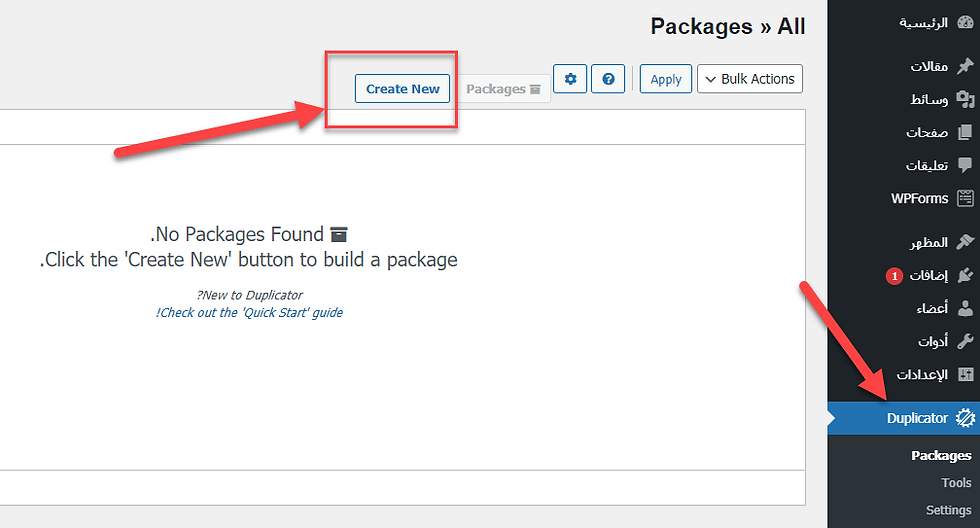Click the settings gear icon button

coord(570,79)
